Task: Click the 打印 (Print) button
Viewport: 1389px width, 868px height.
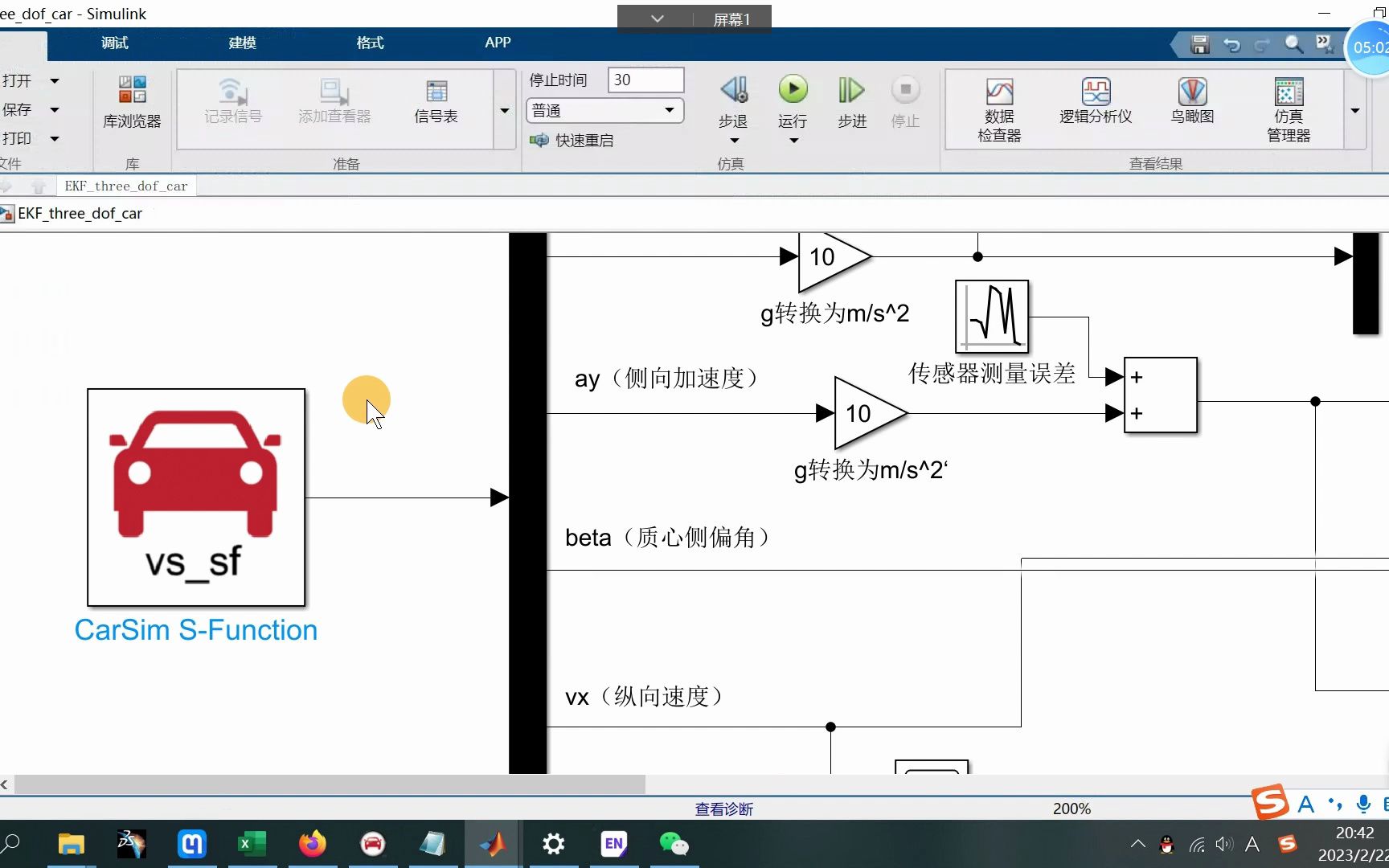Action: [17, 138]
